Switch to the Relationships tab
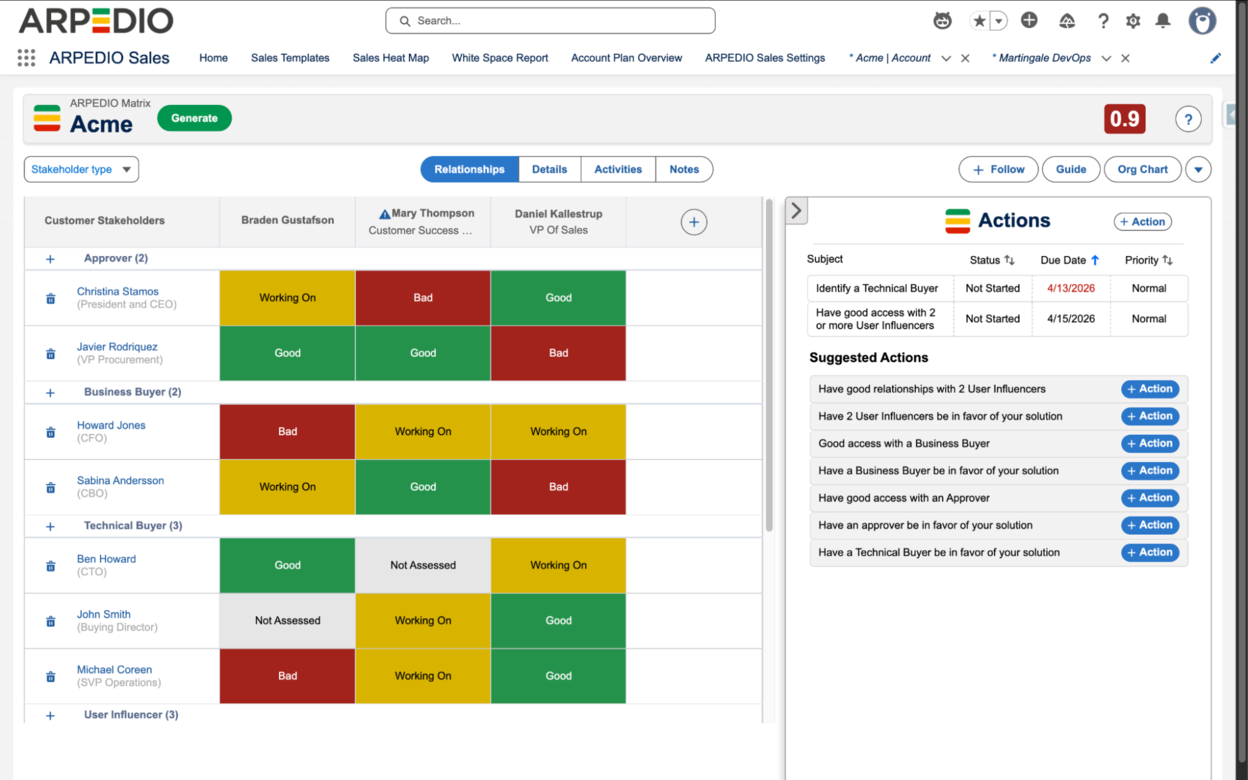1248x780 pixels. tap(469, 170)
